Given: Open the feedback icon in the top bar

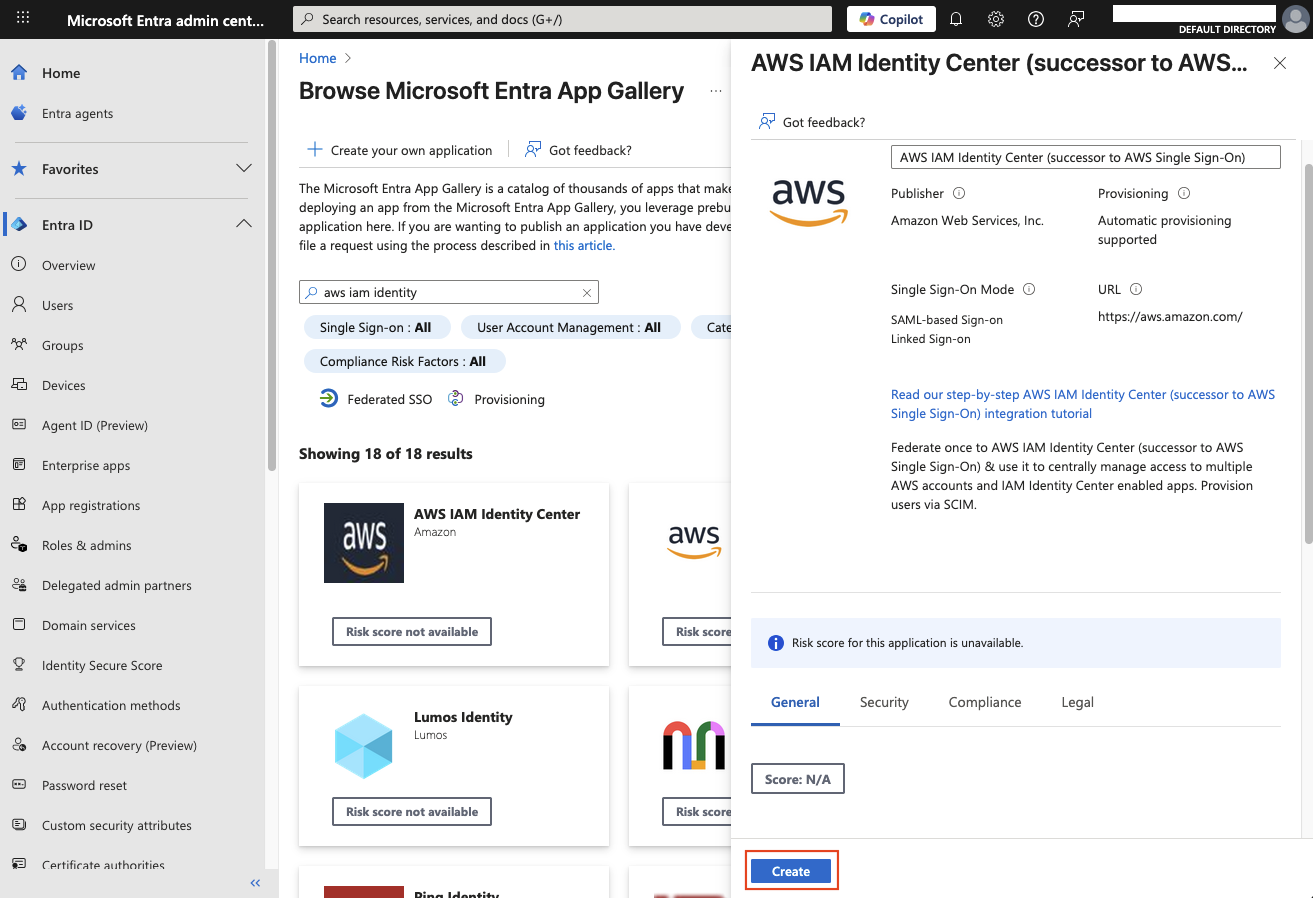Looking at the screenshot, I should 1074,18.
